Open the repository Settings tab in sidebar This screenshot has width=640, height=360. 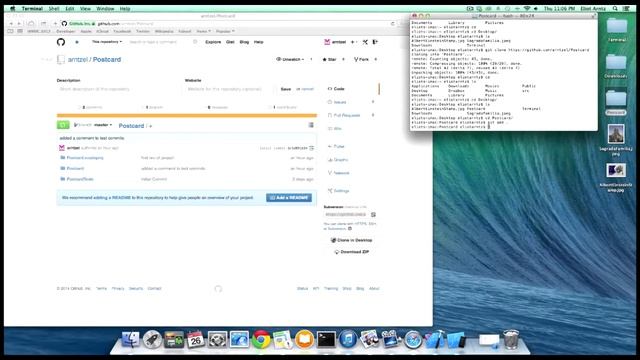(x=339, y=191)
